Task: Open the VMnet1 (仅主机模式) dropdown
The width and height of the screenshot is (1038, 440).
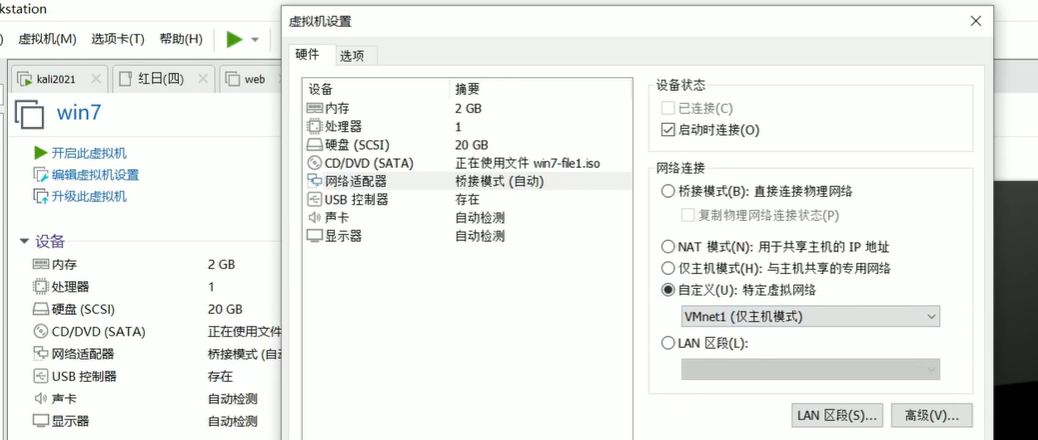Action: click(810, 317)
